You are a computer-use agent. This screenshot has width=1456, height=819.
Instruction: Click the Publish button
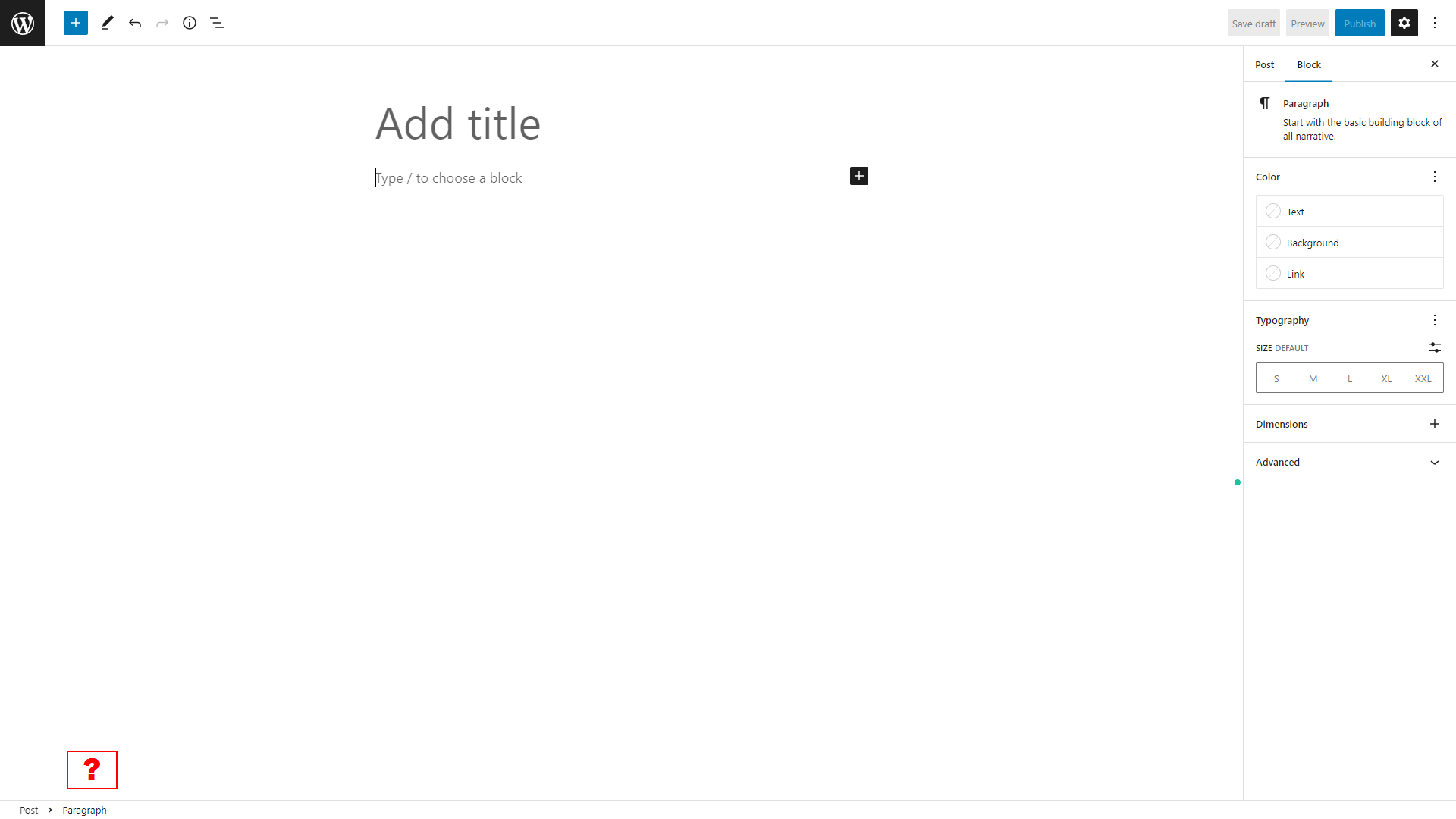[1360, 23]
